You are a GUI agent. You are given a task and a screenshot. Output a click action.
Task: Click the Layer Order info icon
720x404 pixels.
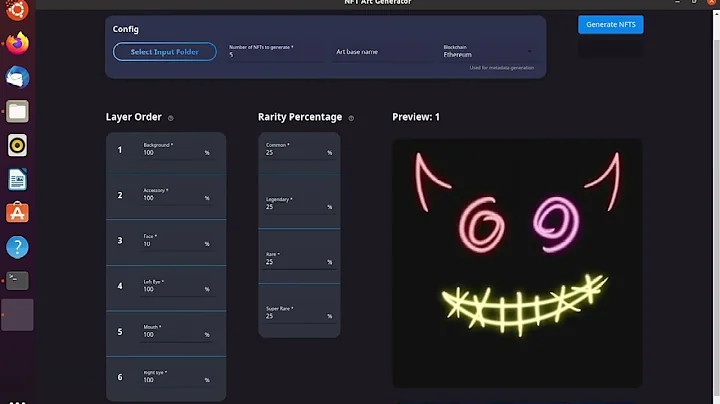[171, 118]
